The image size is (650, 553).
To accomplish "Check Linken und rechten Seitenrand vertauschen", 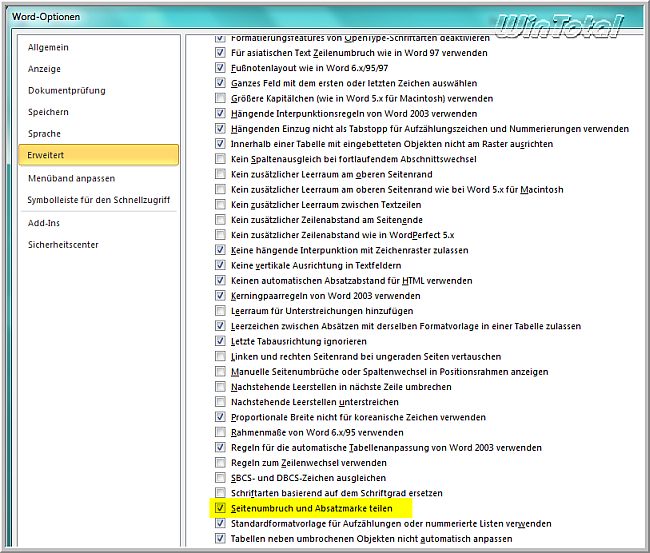I will pos(220,357).
